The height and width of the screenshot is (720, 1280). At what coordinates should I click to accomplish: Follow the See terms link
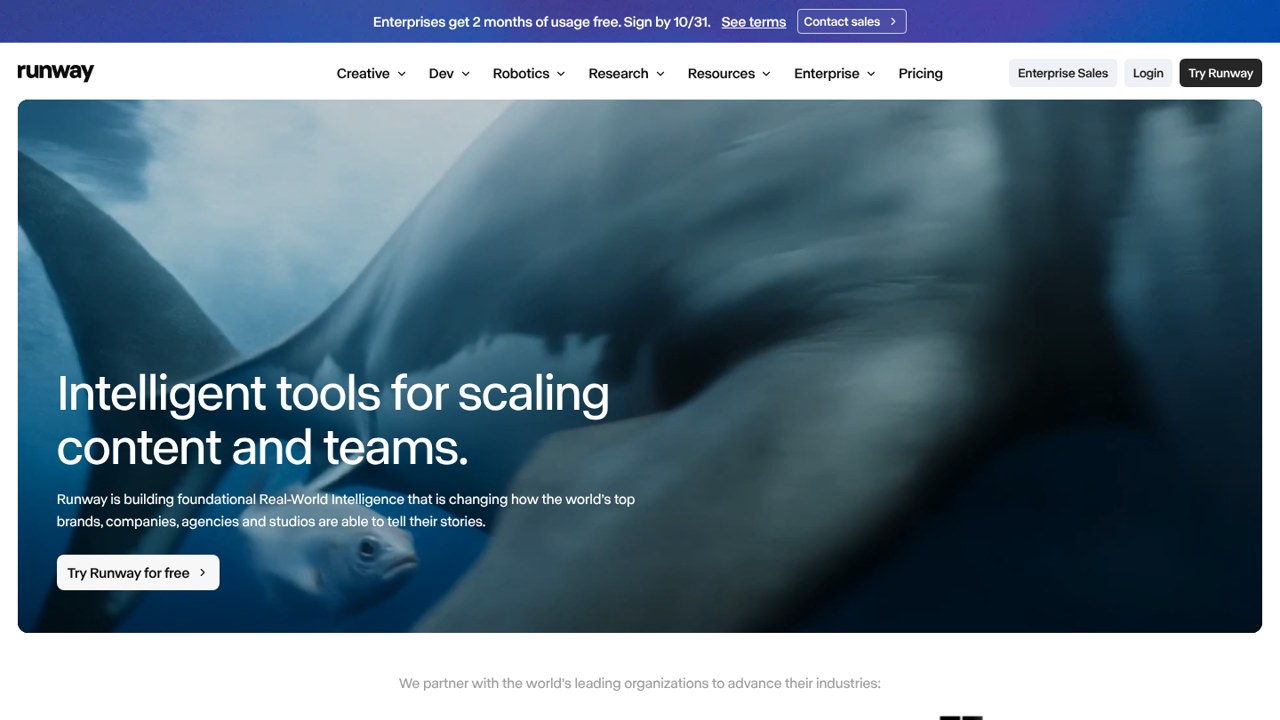[x=753, y=22]
